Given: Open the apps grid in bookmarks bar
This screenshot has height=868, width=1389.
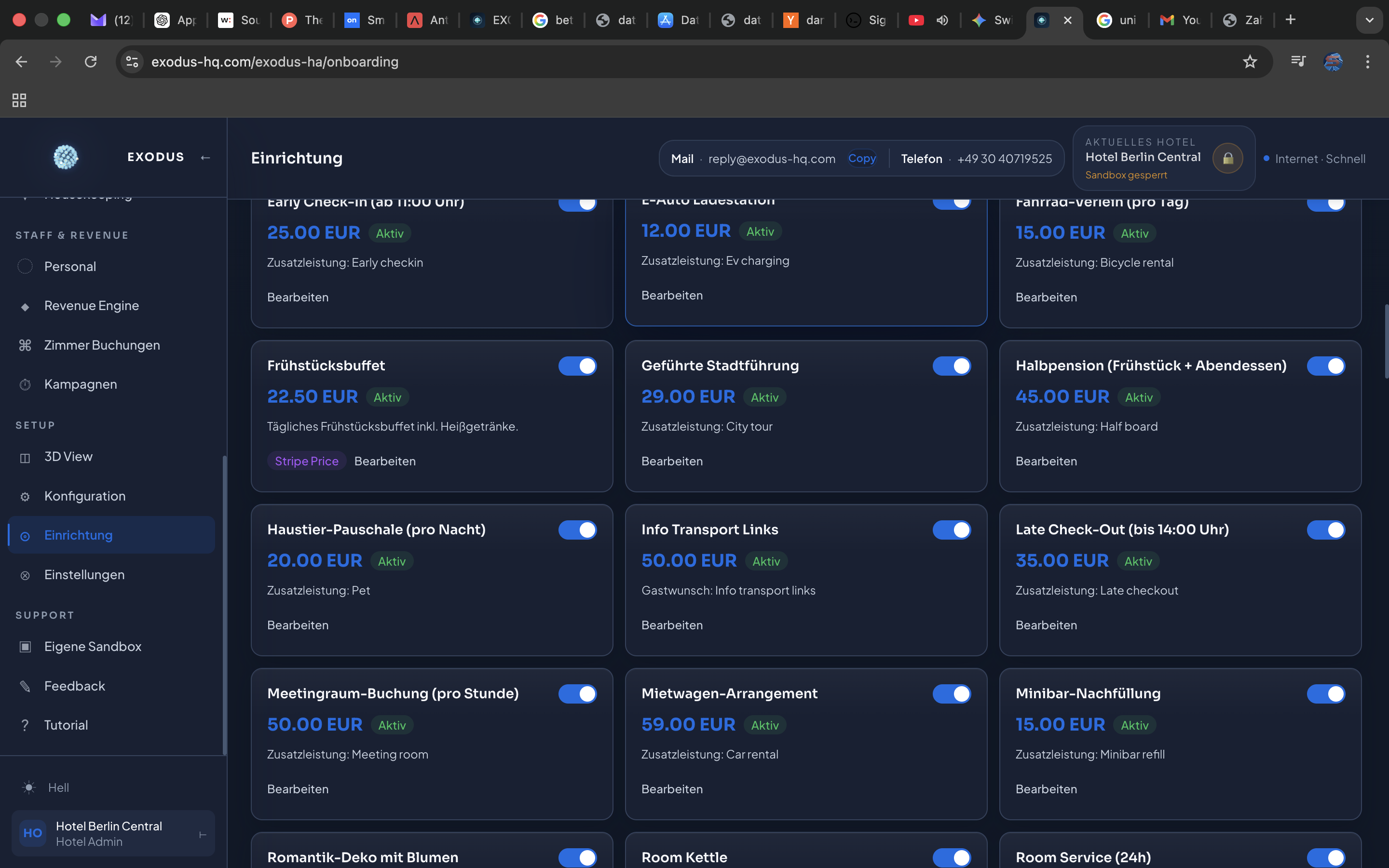Looking at the screenshot, I should coord(19,100).
